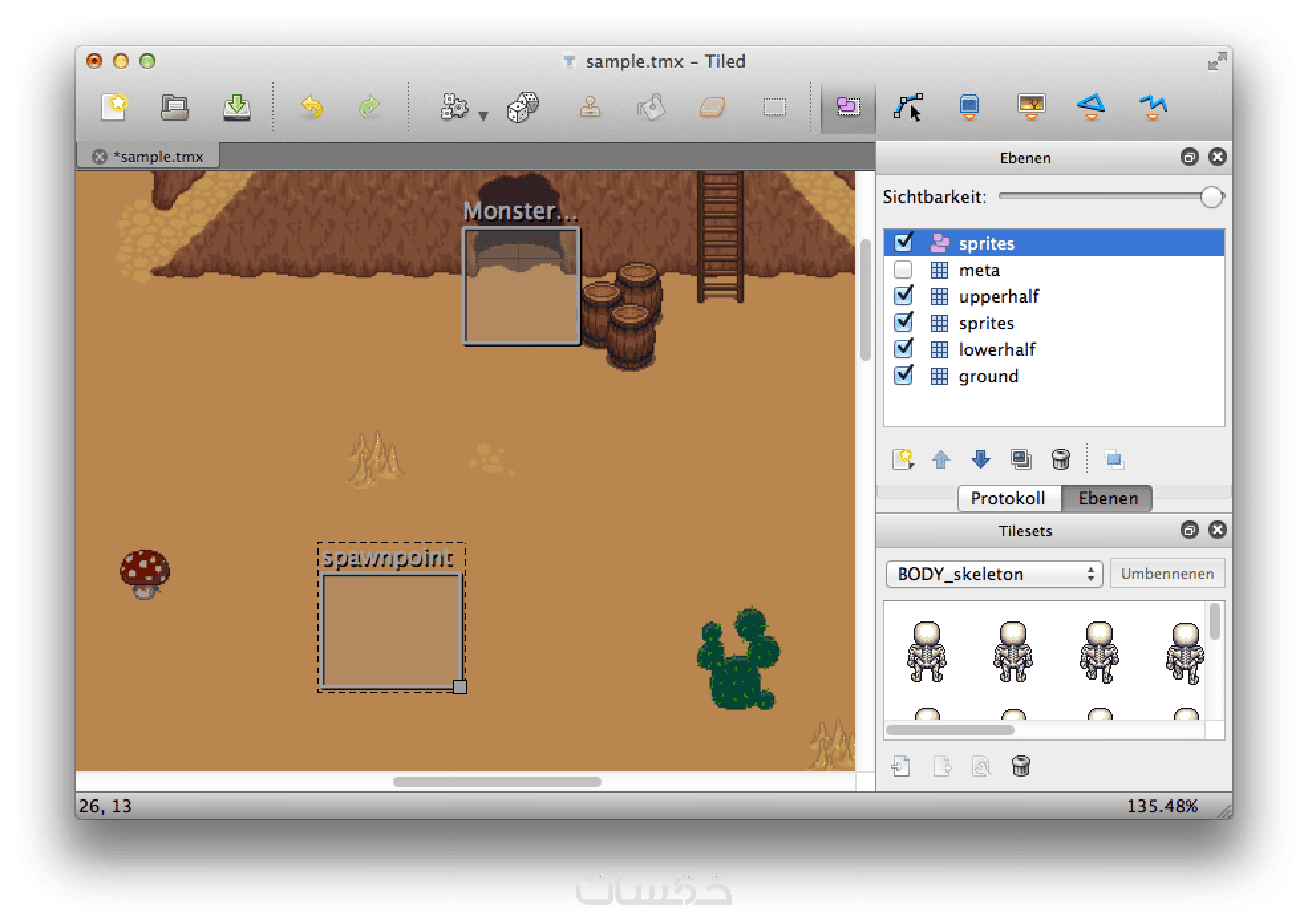1308x924 pixels.
Task: Open the command dropdown arrow beside gears
Action: click(x=483, y=116)
